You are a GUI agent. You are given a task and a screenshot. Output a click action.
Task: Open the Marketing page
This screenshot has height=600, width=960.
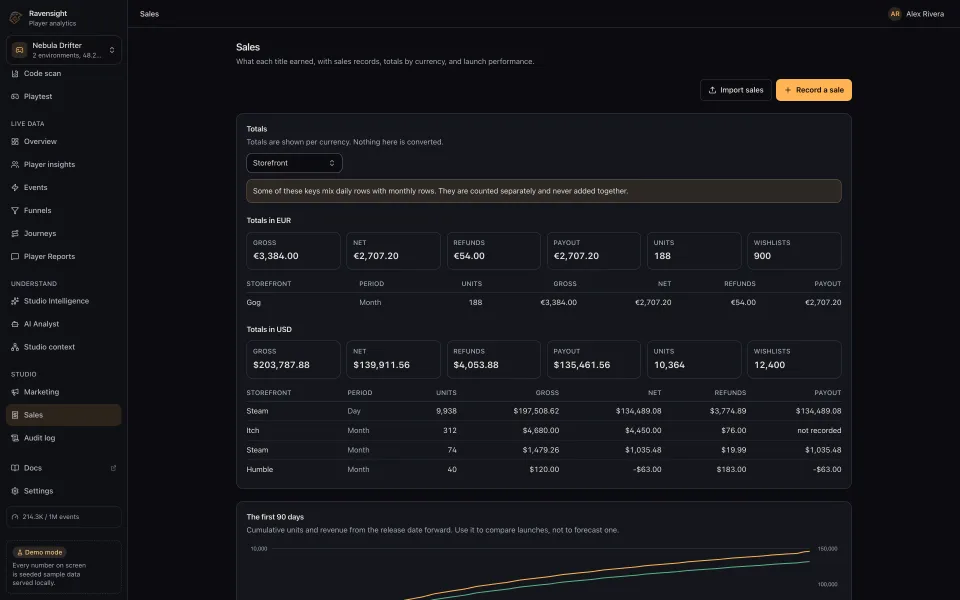[64, 392]
